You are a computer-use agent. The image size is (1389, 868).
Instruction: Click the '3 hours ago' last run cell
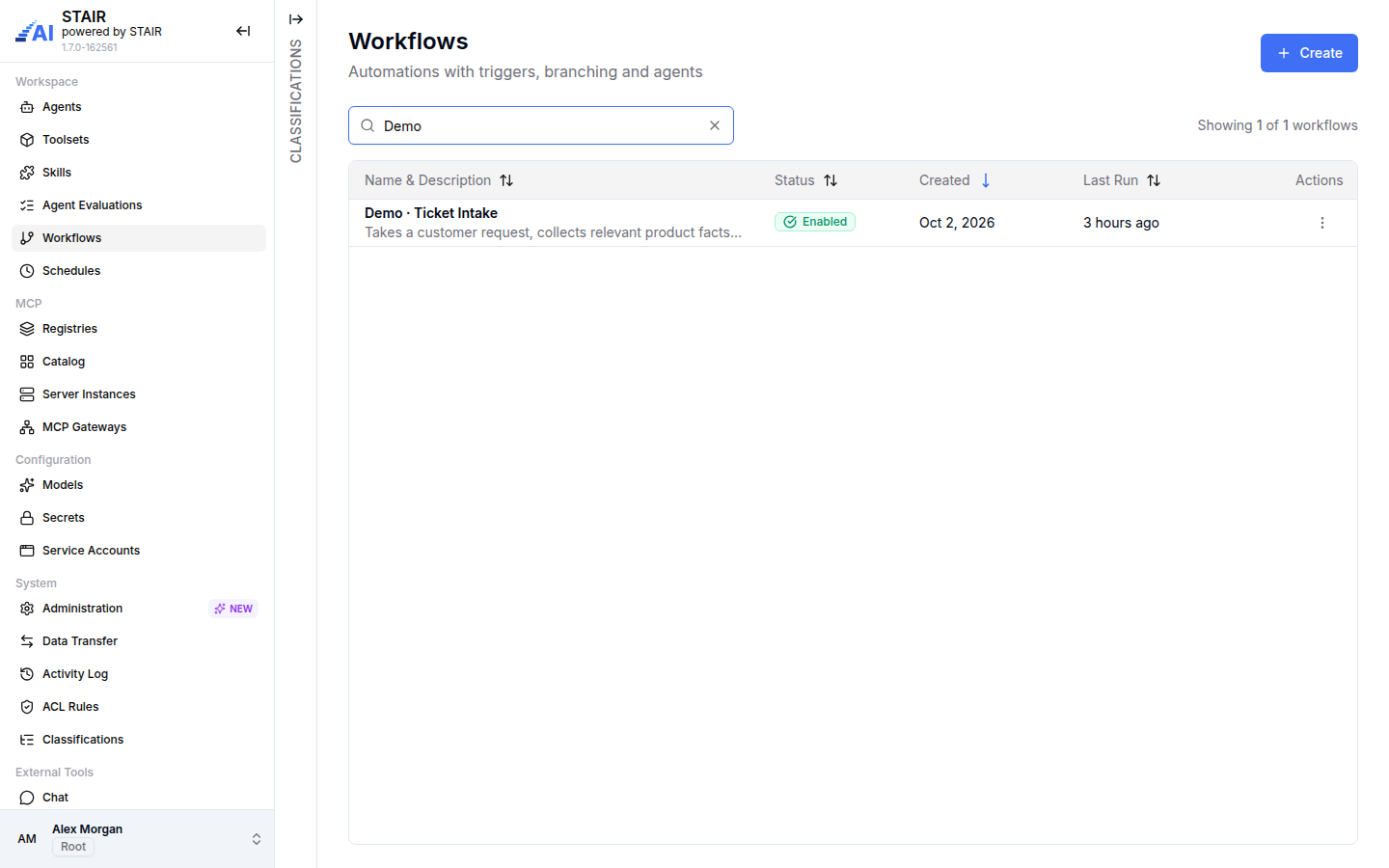pyautogui.click(x=1121, y=223)
